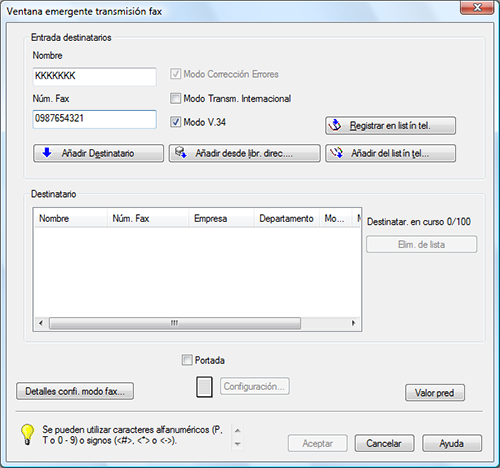The width and height of the screenshot is (500, 468).
Task: Click the Cancelar button
Action: coord(384,443)
